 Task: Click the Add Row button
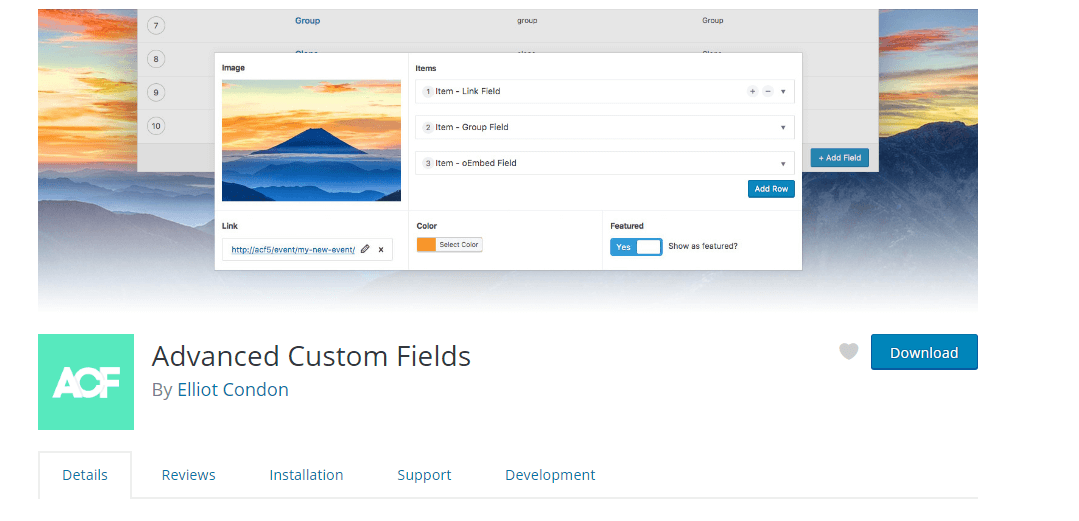pos(771,189)
